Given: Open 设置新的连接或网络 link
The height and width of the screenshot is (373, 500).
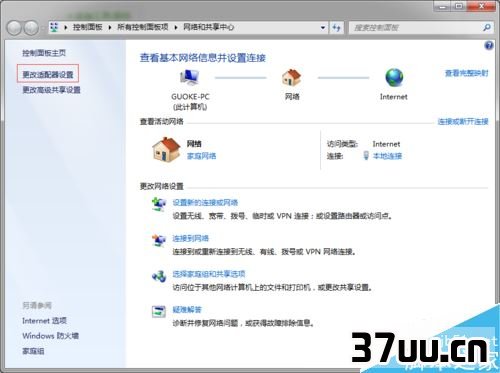Looking at the screenshot, I should pos(205,202).
